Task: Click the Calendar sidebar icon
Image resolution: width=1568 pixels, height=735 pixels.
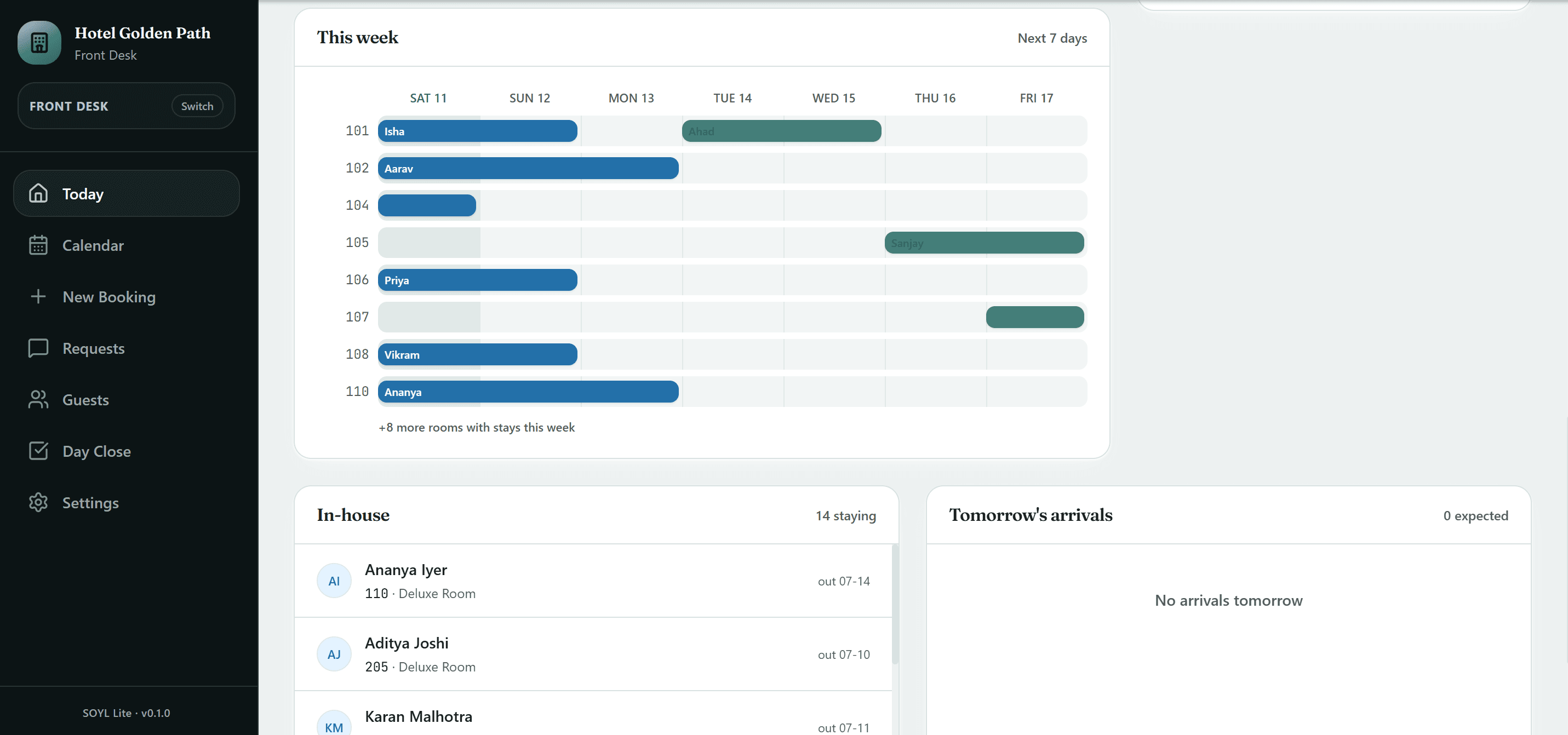Action: 38,245
